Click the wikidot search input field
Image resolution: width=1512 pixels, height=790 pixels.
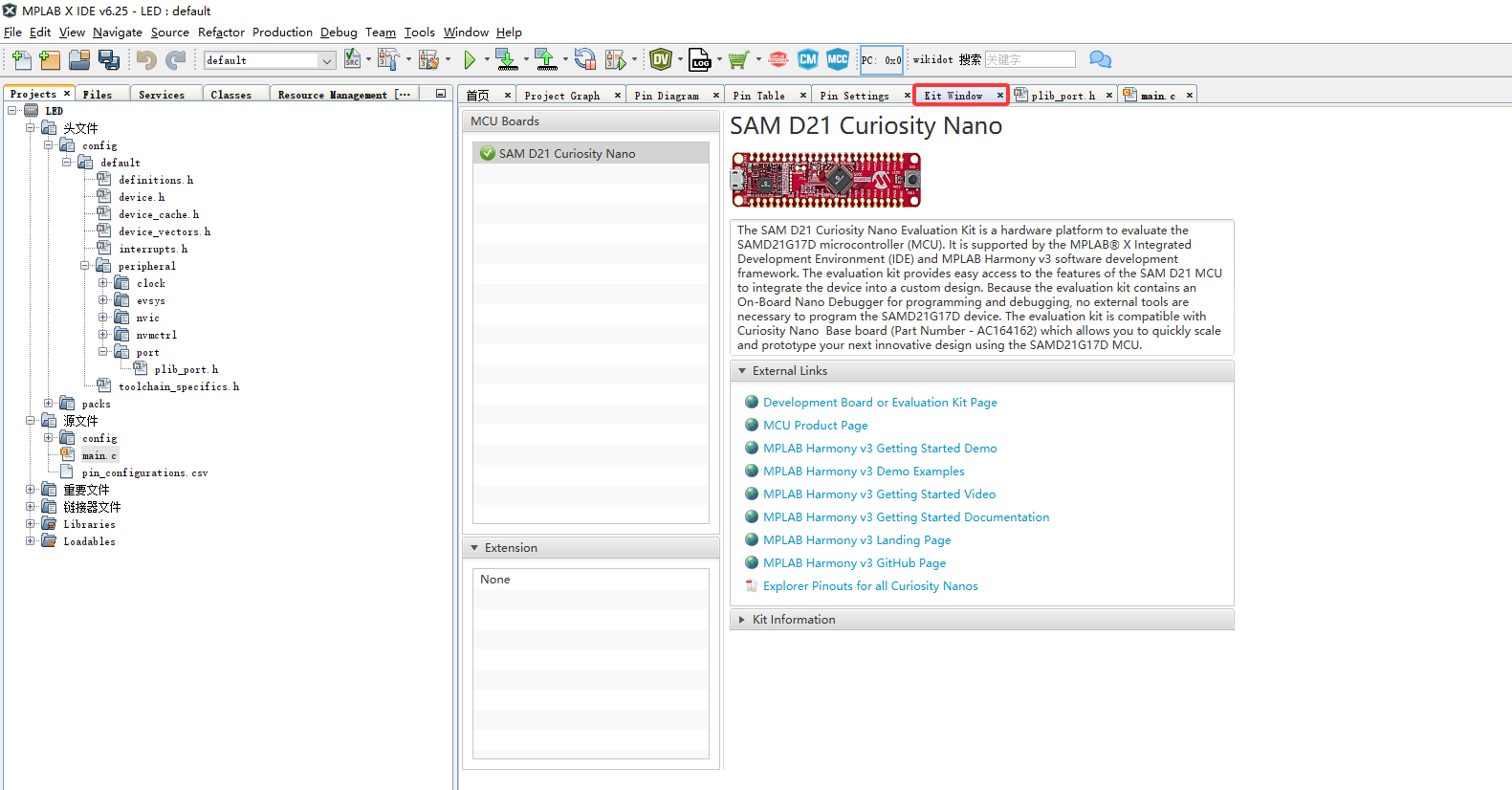pyautogui.click(x=1030, y=59)
